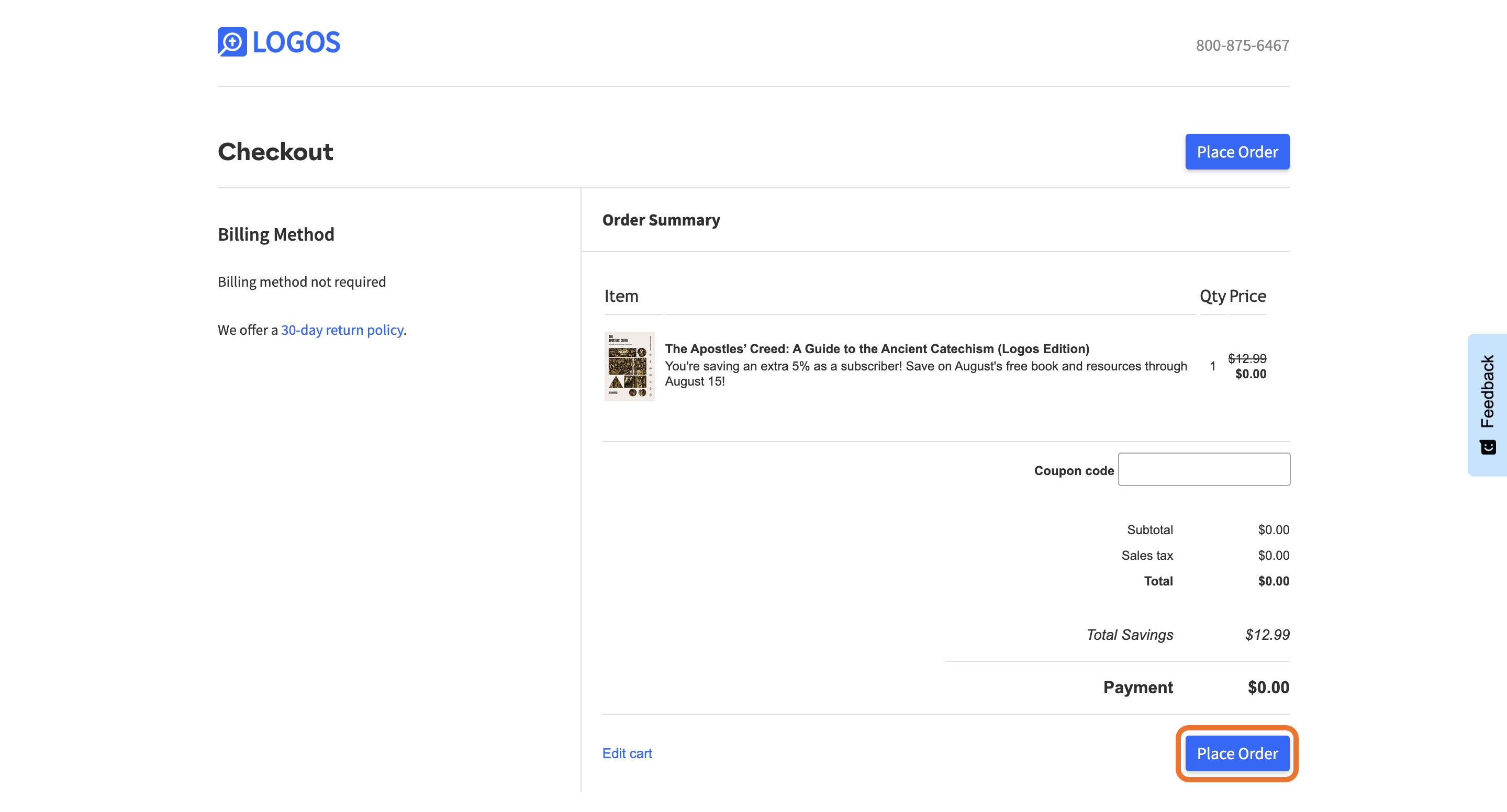Click the Apostles' Creed book cover thumbnail
The height and width of the screenshot is (812, 1507).
630,367
